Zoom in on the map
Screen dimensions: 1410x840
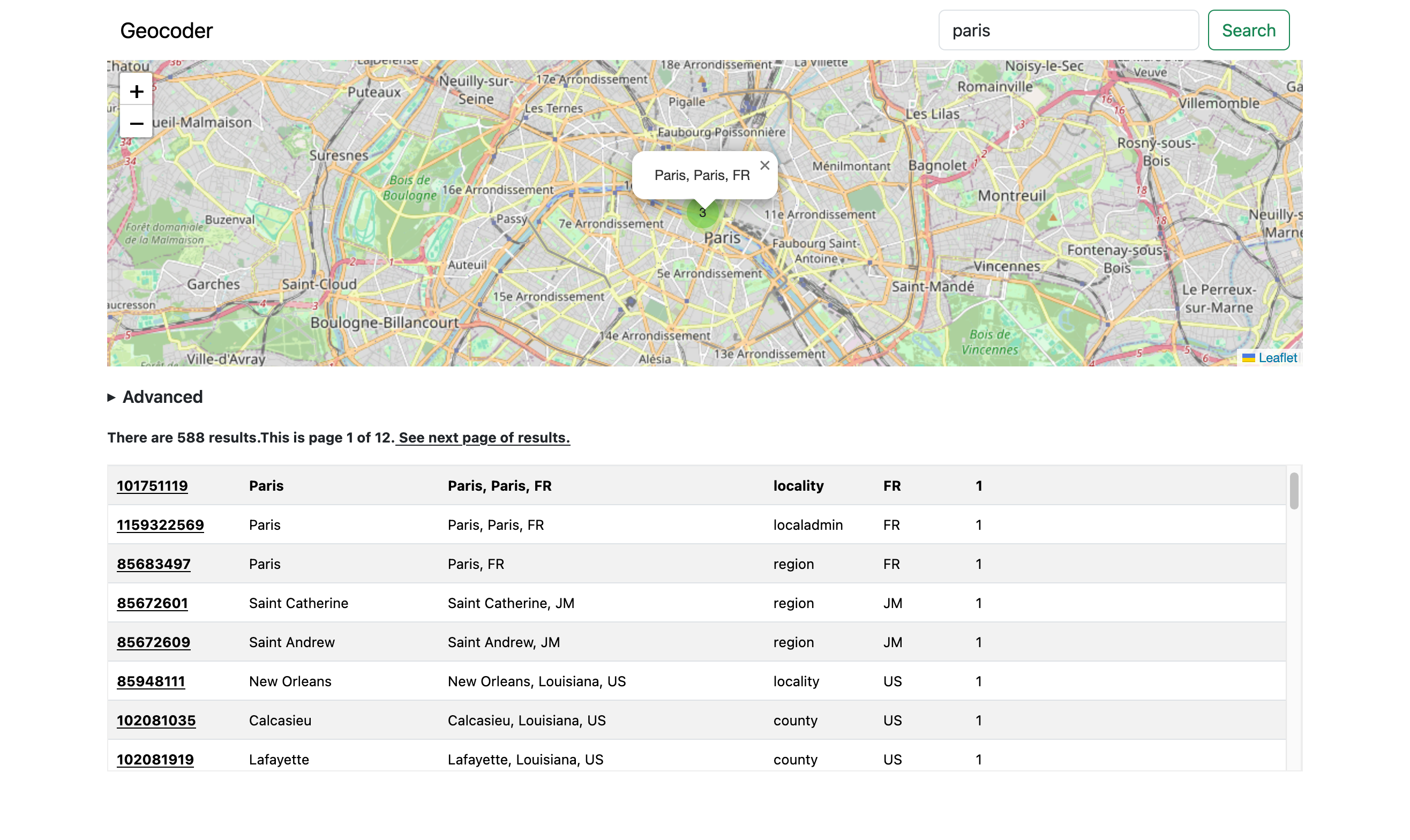click(137, 91)
